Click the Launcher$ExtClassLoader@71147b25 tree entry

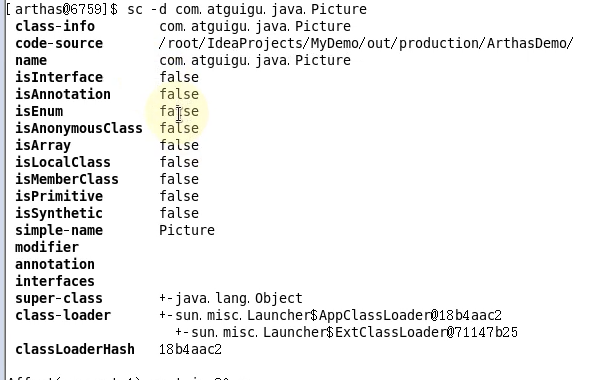(x=346, y=332)
